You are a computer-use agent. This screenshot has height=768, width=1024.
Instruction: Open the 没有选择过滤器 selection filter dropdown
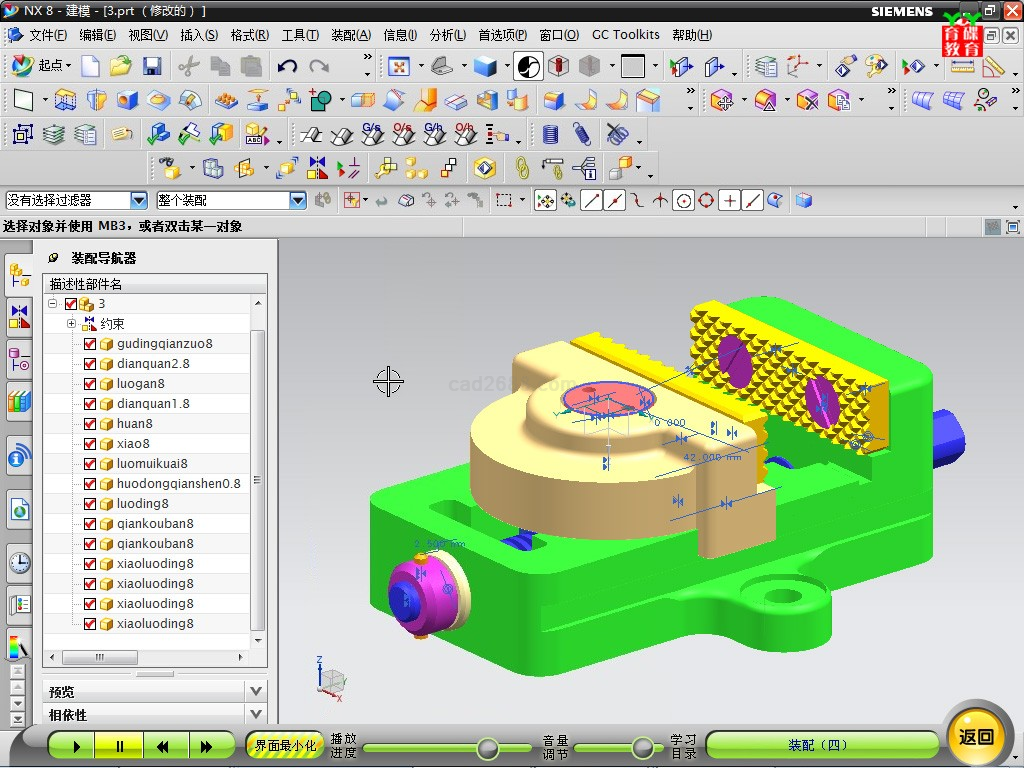pyautogui.click(x=138, y=201)
